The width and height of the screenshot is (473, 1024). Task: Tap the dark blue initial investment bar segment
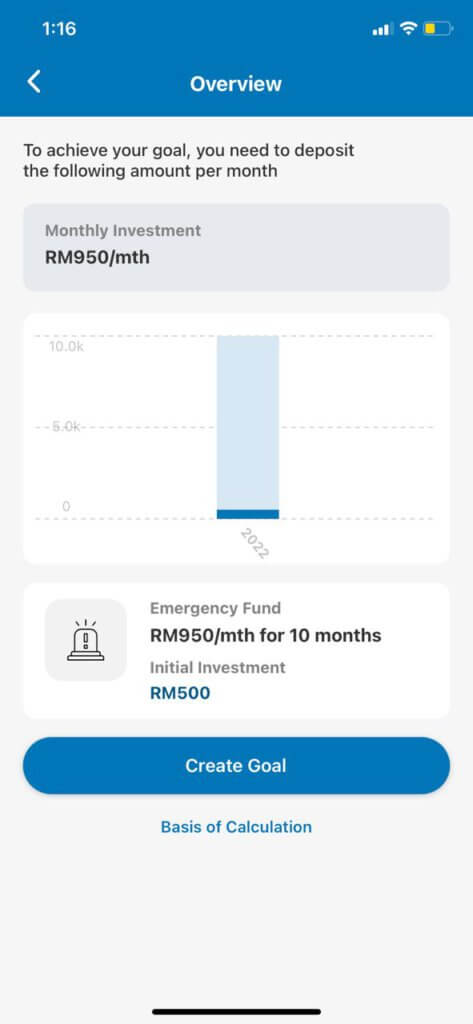248,515
